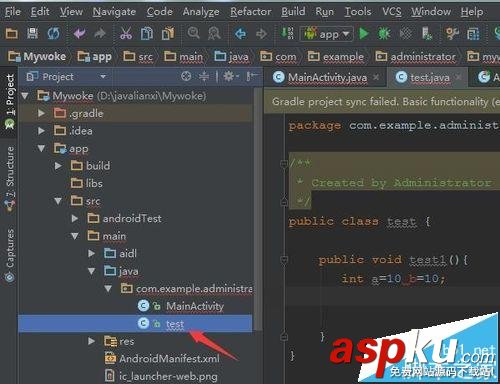Collapse src folder arrow
500x384 pixels.
58,201
